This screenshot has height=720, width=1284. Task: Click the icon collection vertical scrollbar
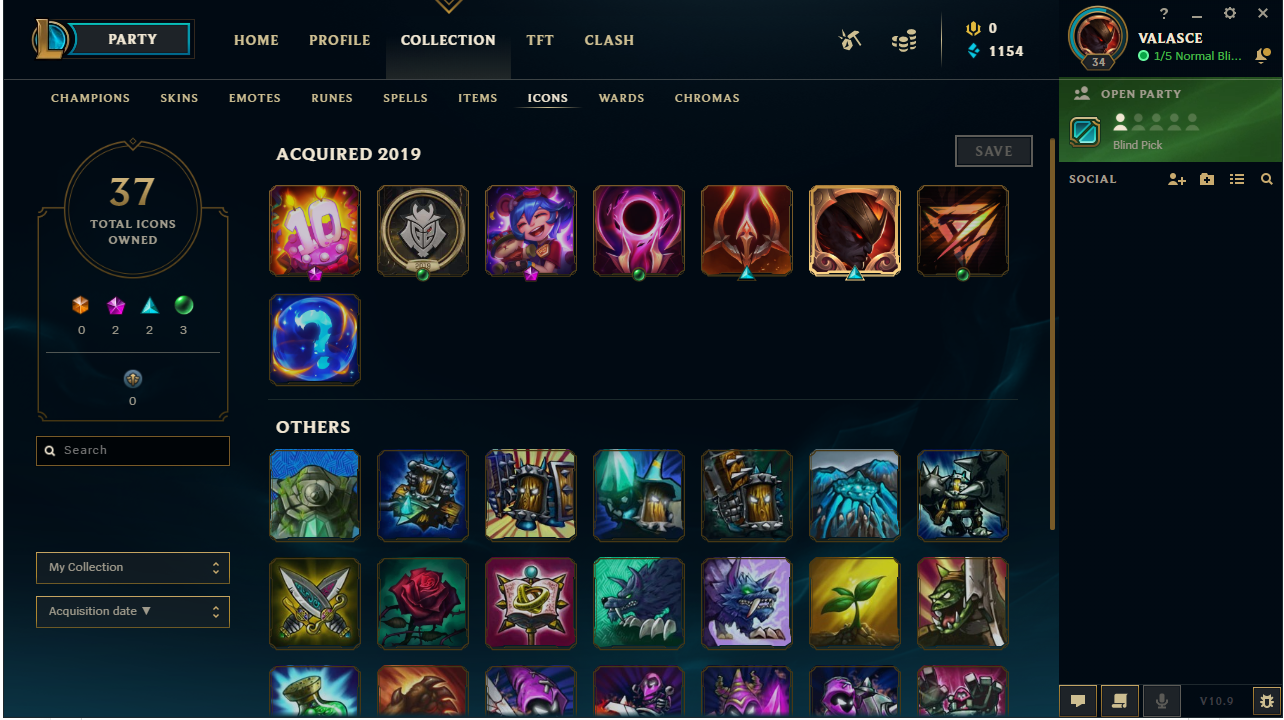[x=1052, y=335]
